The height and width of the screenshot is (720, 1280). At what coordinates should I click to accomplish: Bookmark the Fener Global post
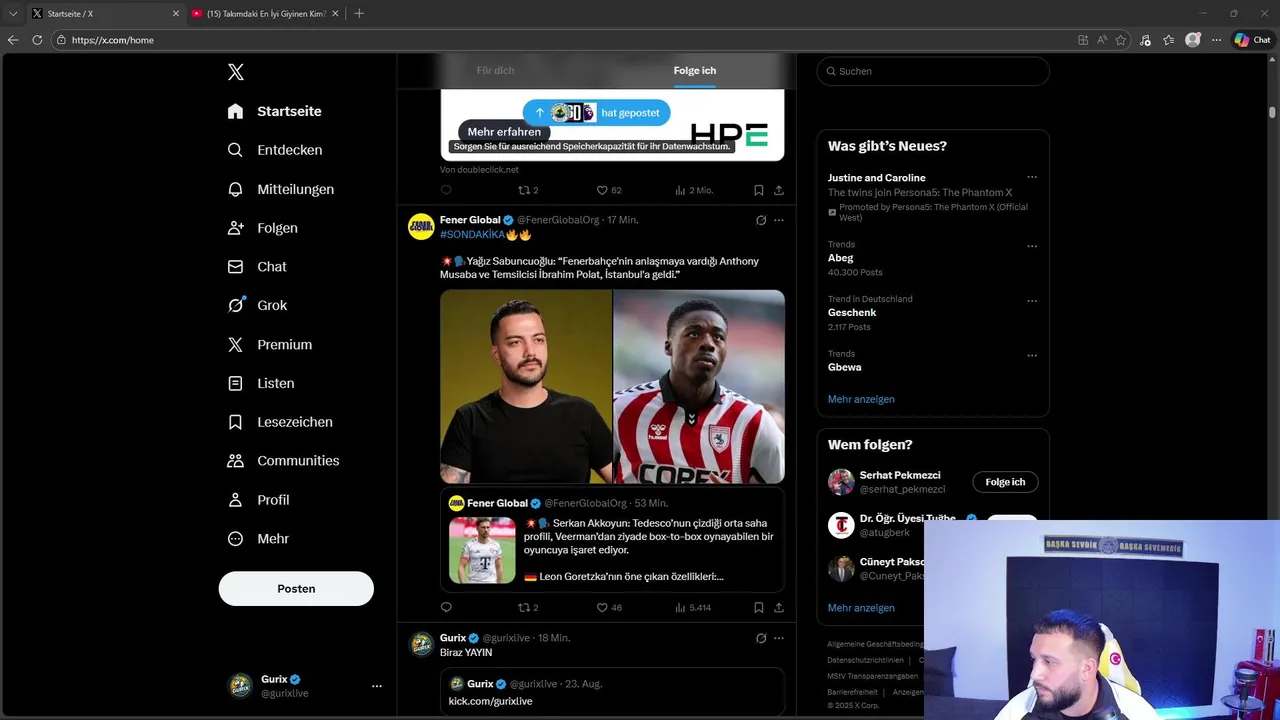pyautogui.click(x=759, y=607)
